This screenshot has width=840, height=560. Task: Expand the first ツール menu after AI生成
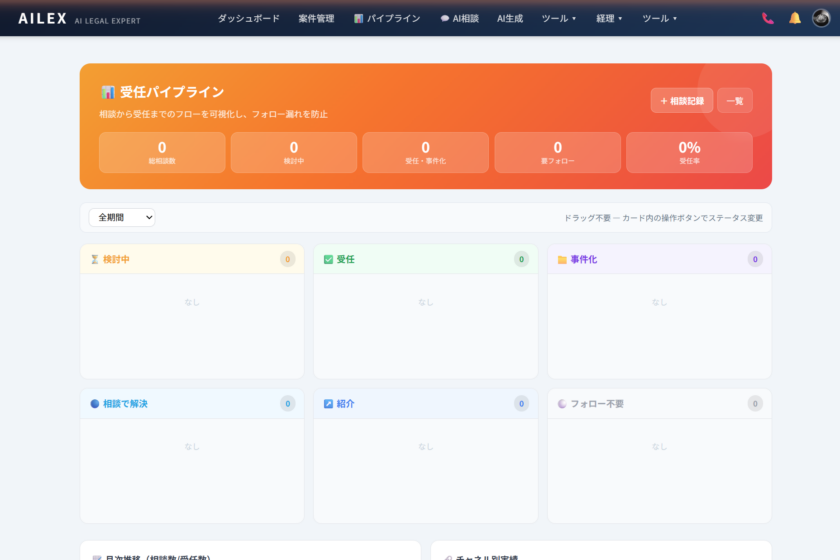pos(558,18)
